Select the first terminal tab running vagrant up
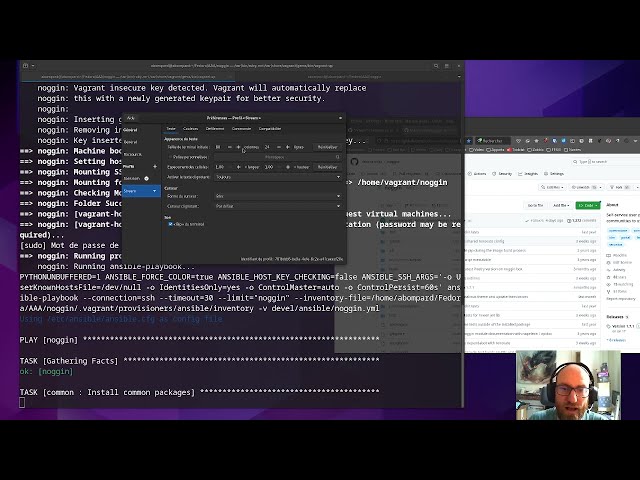Image resolution: width=640 pixels, height=480 pixels. point(127,76)
